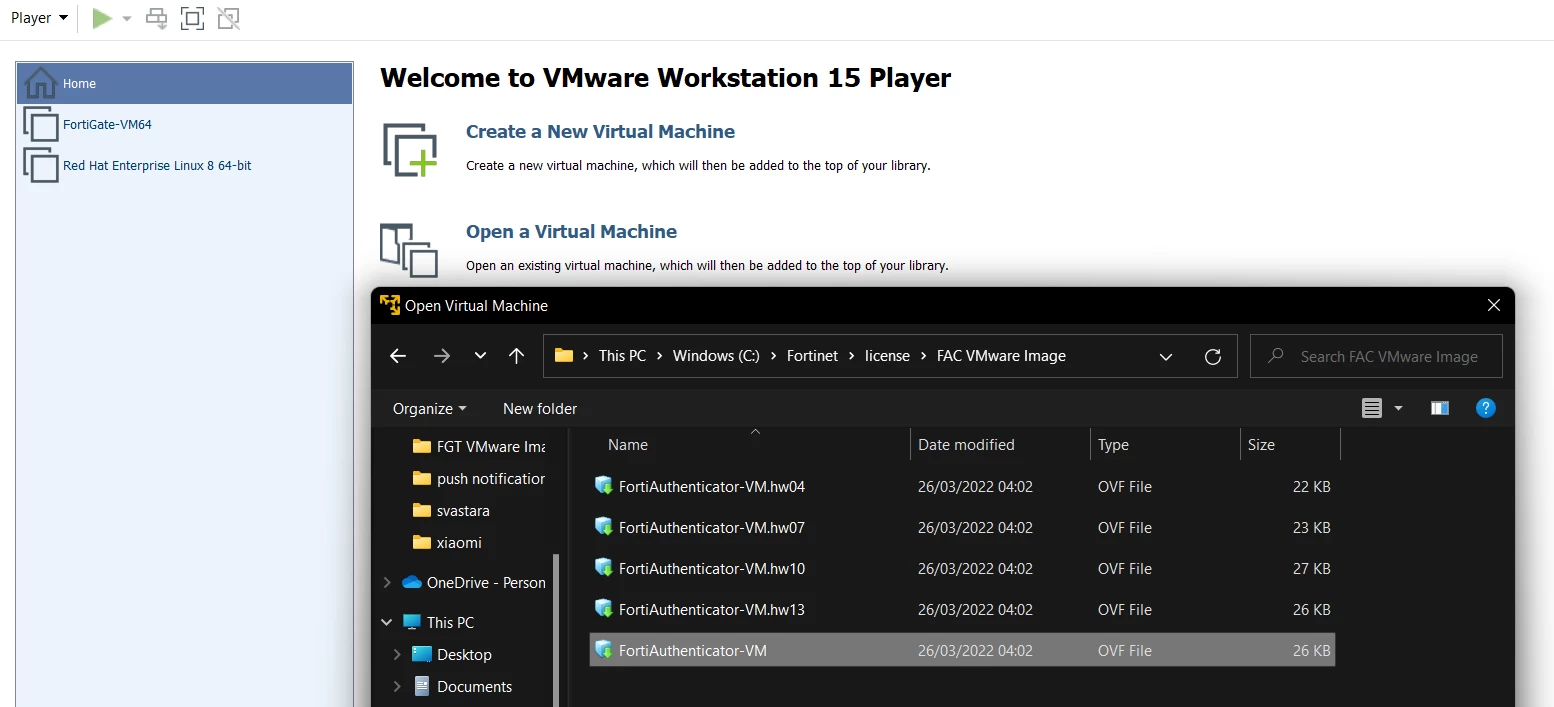
Task: Click the blue Help icon
Action: (x=1486, y=408)
